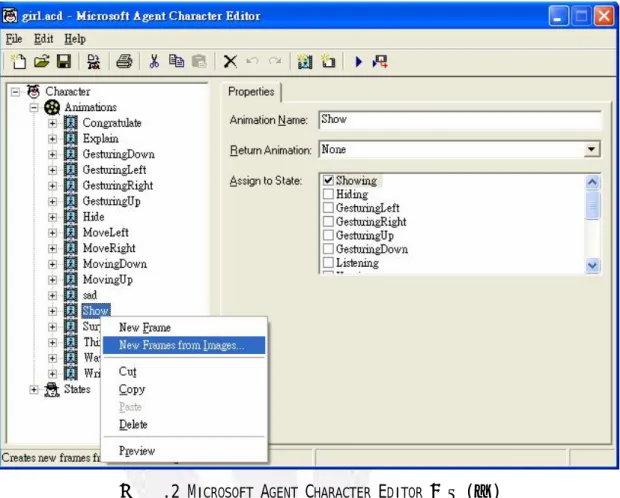Screen dimensions: 620x498
Task: Click the Congratulate animation icon
Action: click(71, 123)
